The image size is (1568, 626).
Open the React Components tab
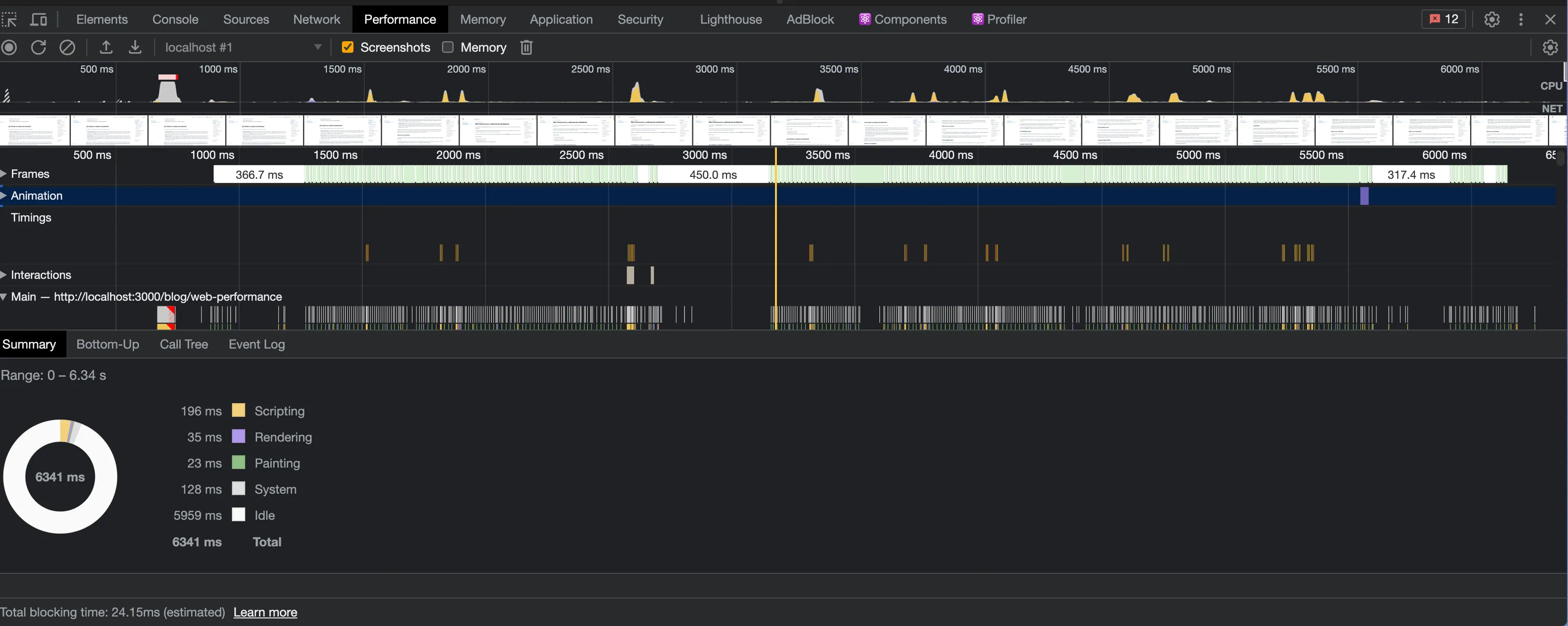[x=903, y=19]
